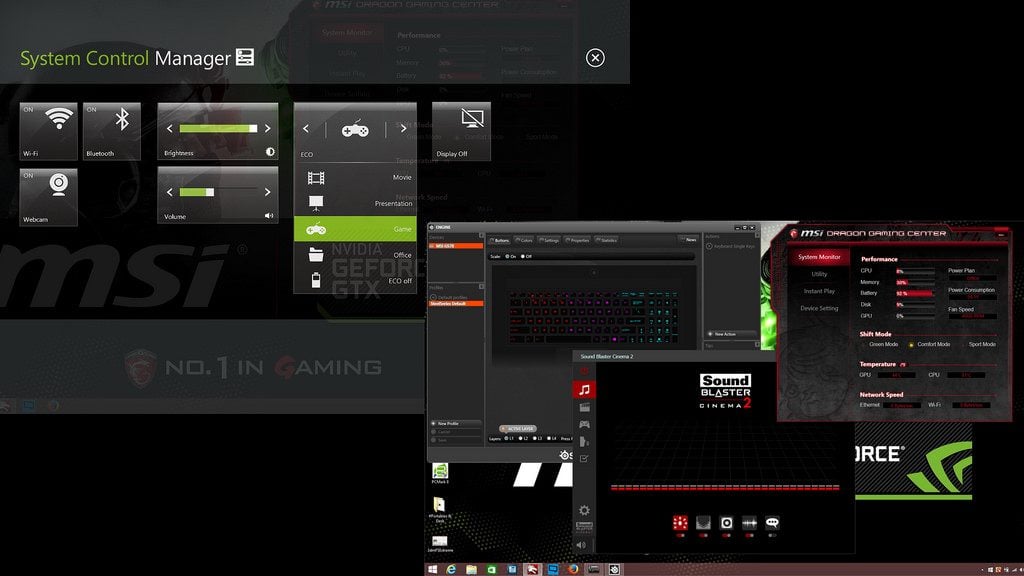
Task: Select the Movie ECO mode
Action: tap(355, 177)
